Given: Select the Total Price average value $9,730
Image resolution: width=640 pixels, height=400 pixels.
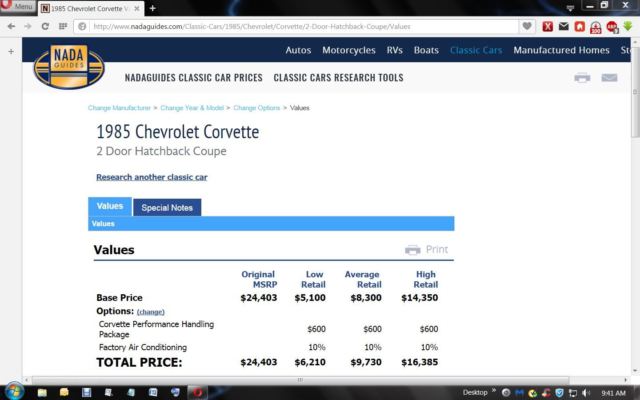Looking at the screenshot, I should pos(366,362).
